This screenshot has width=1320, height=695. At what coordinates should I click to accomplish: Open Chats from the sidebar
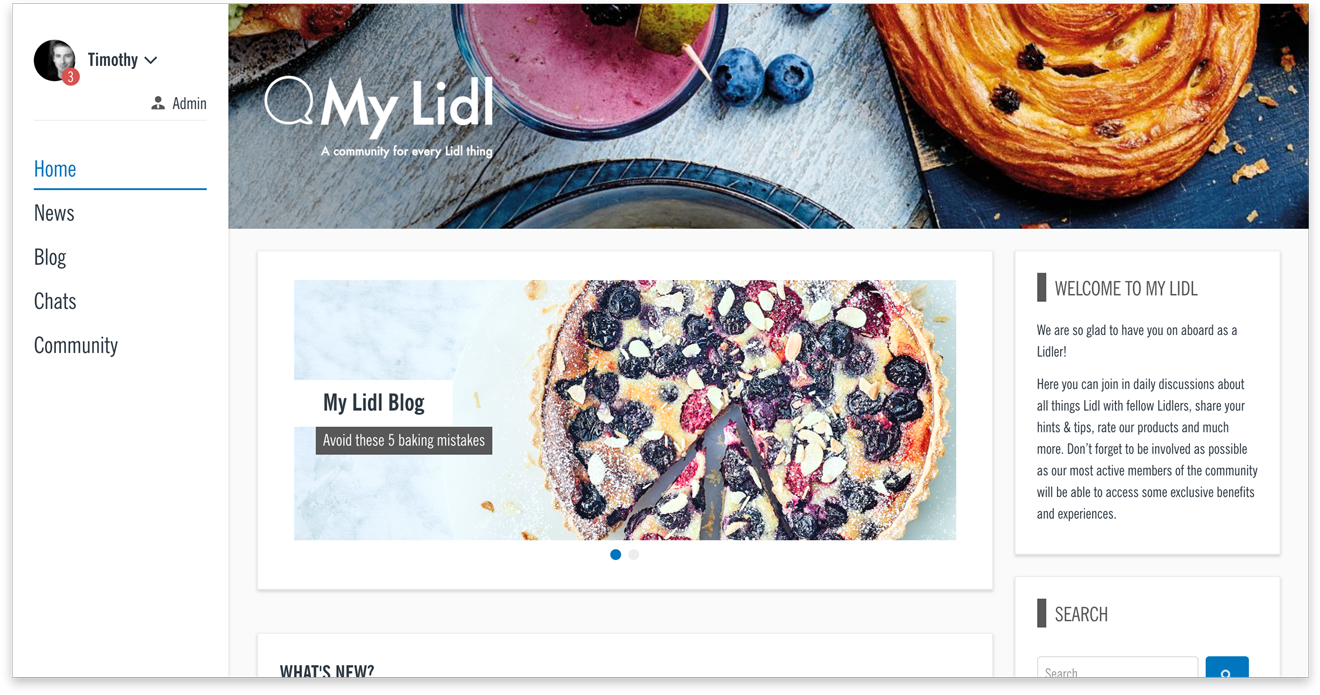tap(55, 301)
